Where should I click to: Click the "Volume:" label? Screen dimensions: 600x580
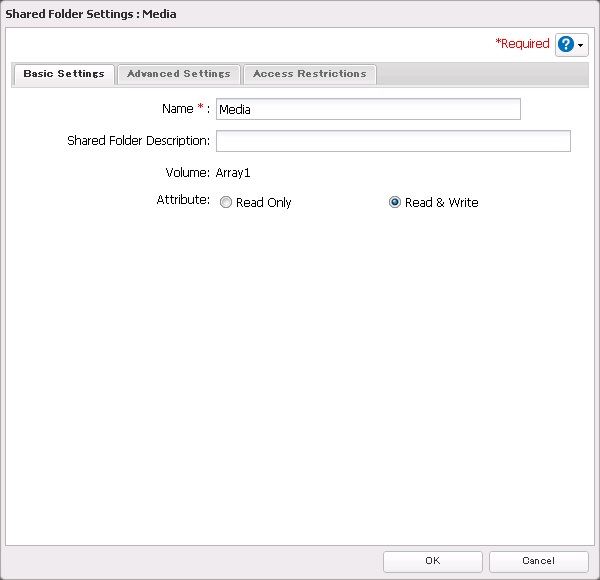click(x=187, y=173)
